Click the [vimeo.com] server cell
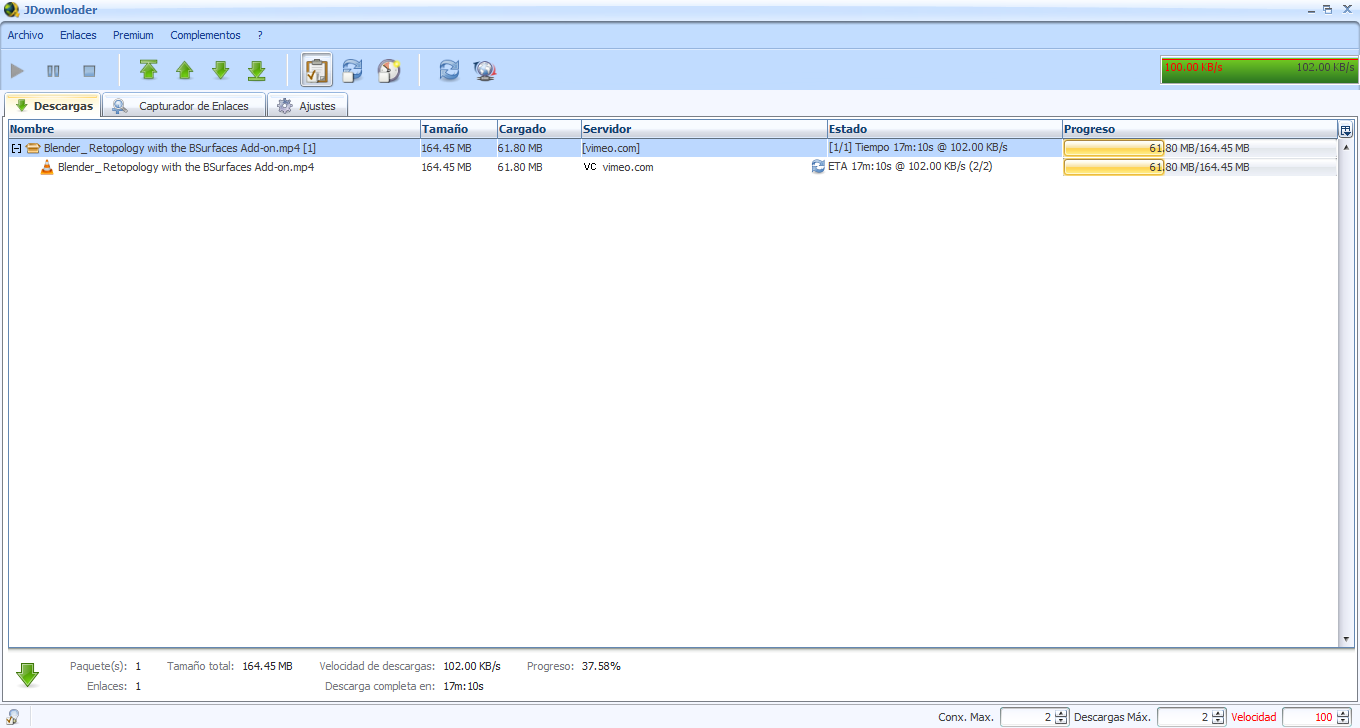 [x=611, y=148]
